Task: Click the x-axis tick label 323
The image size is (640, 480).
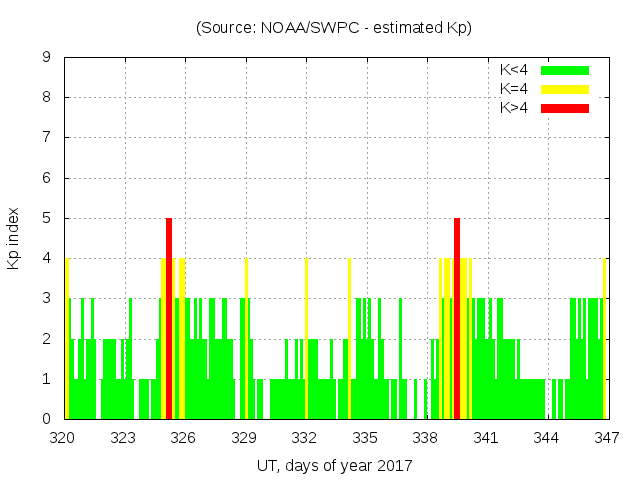Action: [x=124, y=437]
